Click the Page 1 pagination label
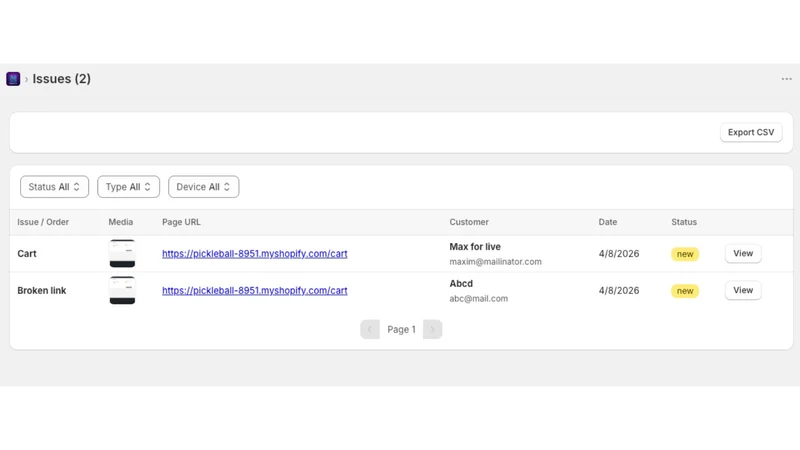Image resolution: width=800 pixels, height=450 pixels. pos(402,330)
